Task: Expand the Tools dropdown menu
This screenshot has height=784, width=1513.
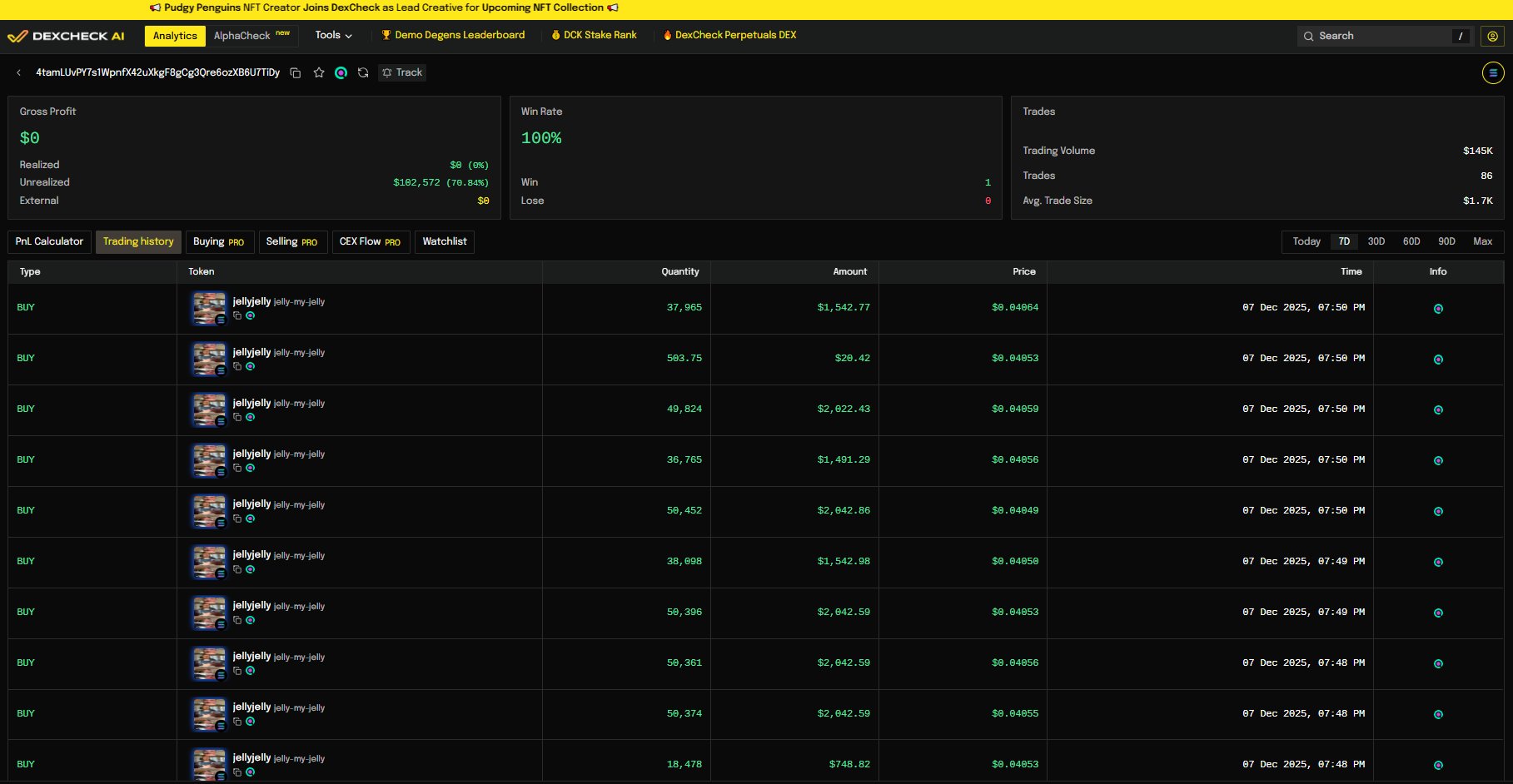Action: coord(333,35)
